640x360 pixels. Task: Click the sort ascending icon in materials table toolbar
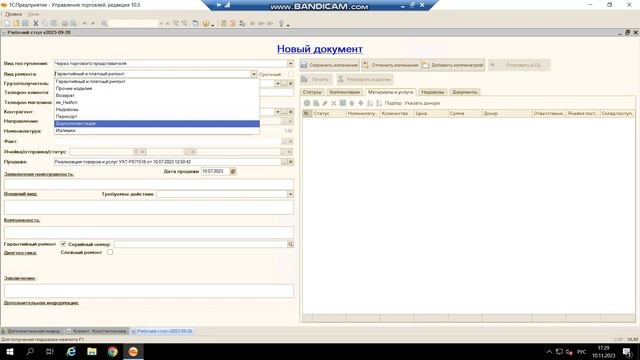370,103
